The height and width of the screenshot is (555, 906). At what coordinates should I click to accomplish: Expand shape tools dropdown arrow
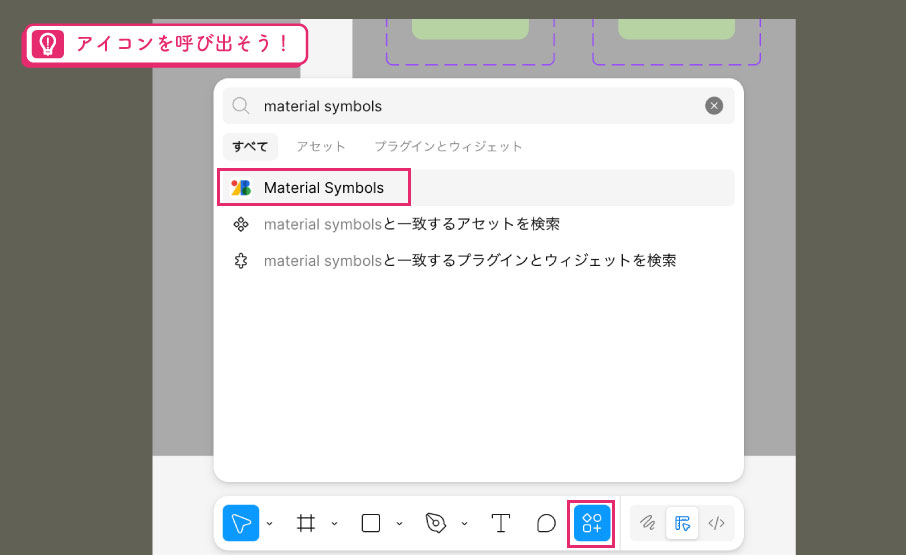(x=399, y=524)
